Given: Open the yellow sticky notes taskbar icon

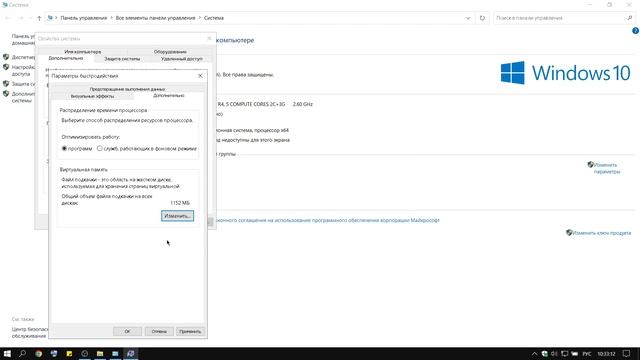Looking at the screenshot, I should click(69, 353).
